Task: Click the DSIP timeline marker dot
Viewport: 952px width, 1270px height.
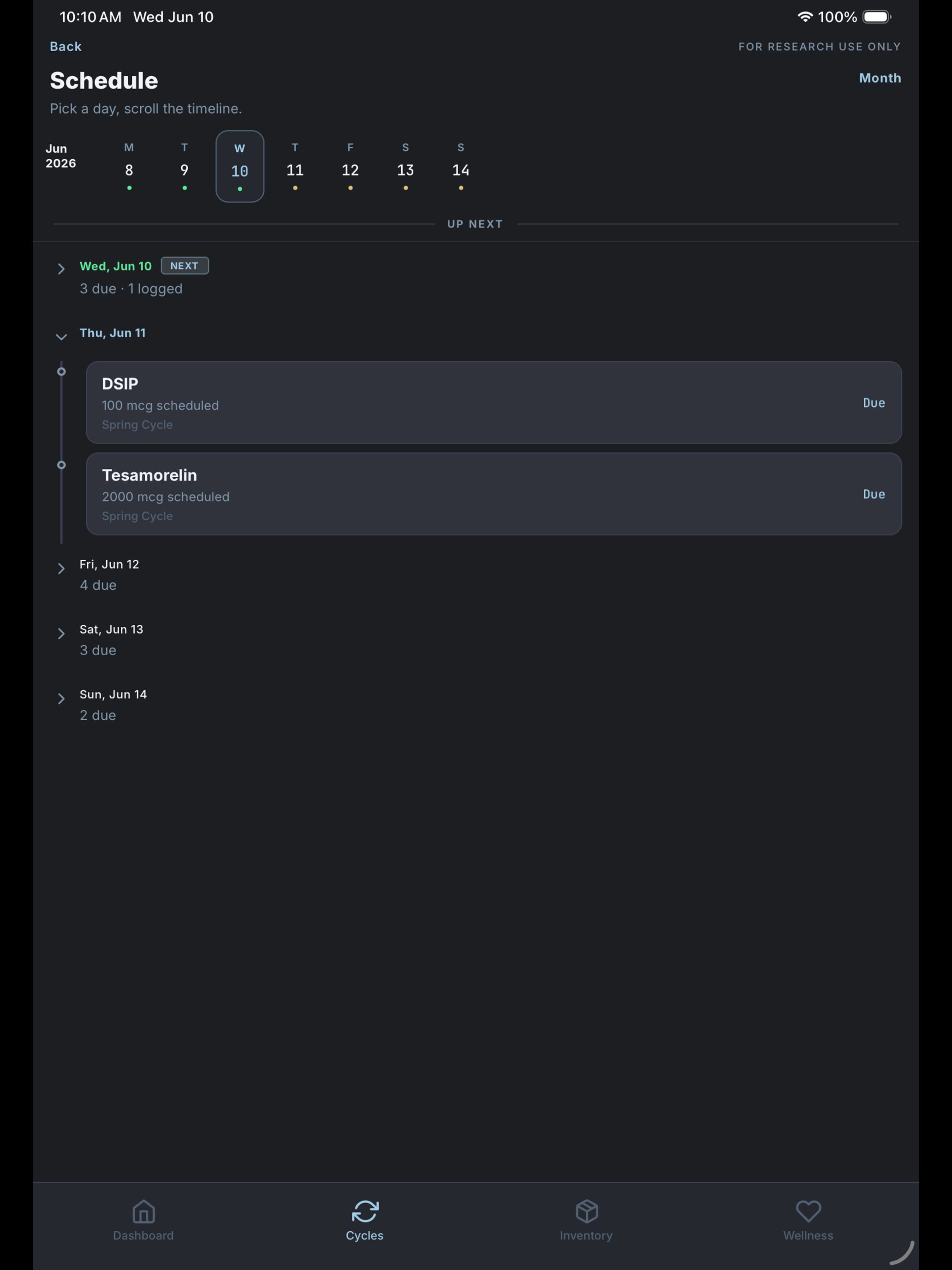Action: click(61, 372)
